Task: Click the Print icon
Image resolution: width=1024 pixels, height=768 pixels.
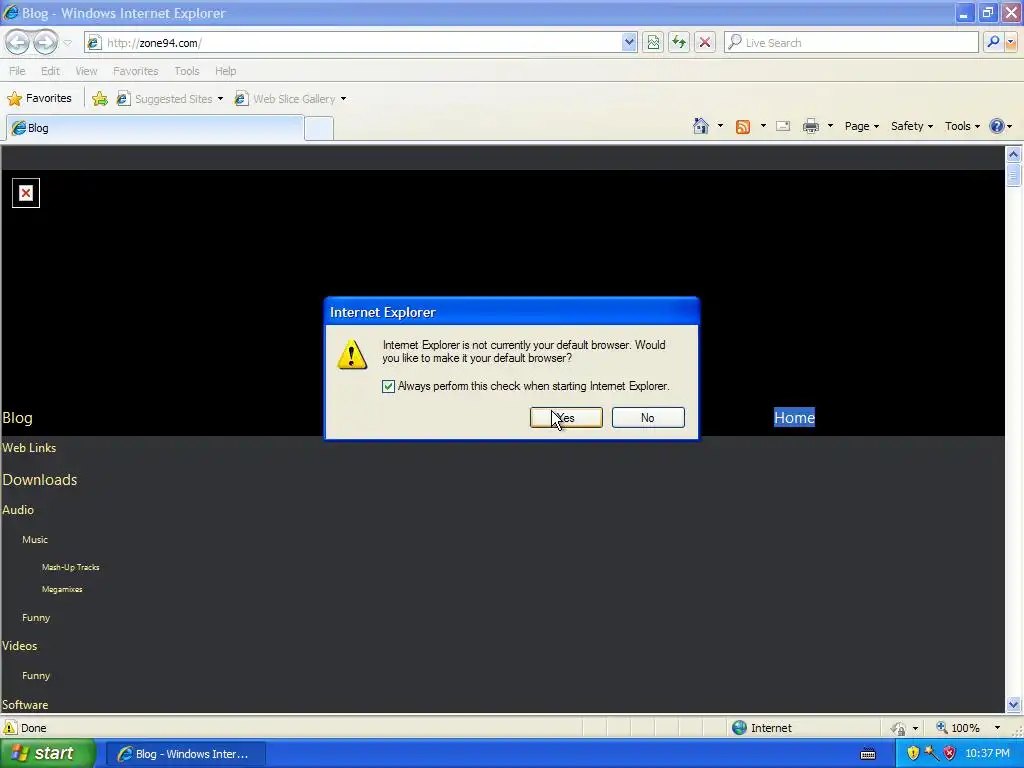Action: coord(810,126)
